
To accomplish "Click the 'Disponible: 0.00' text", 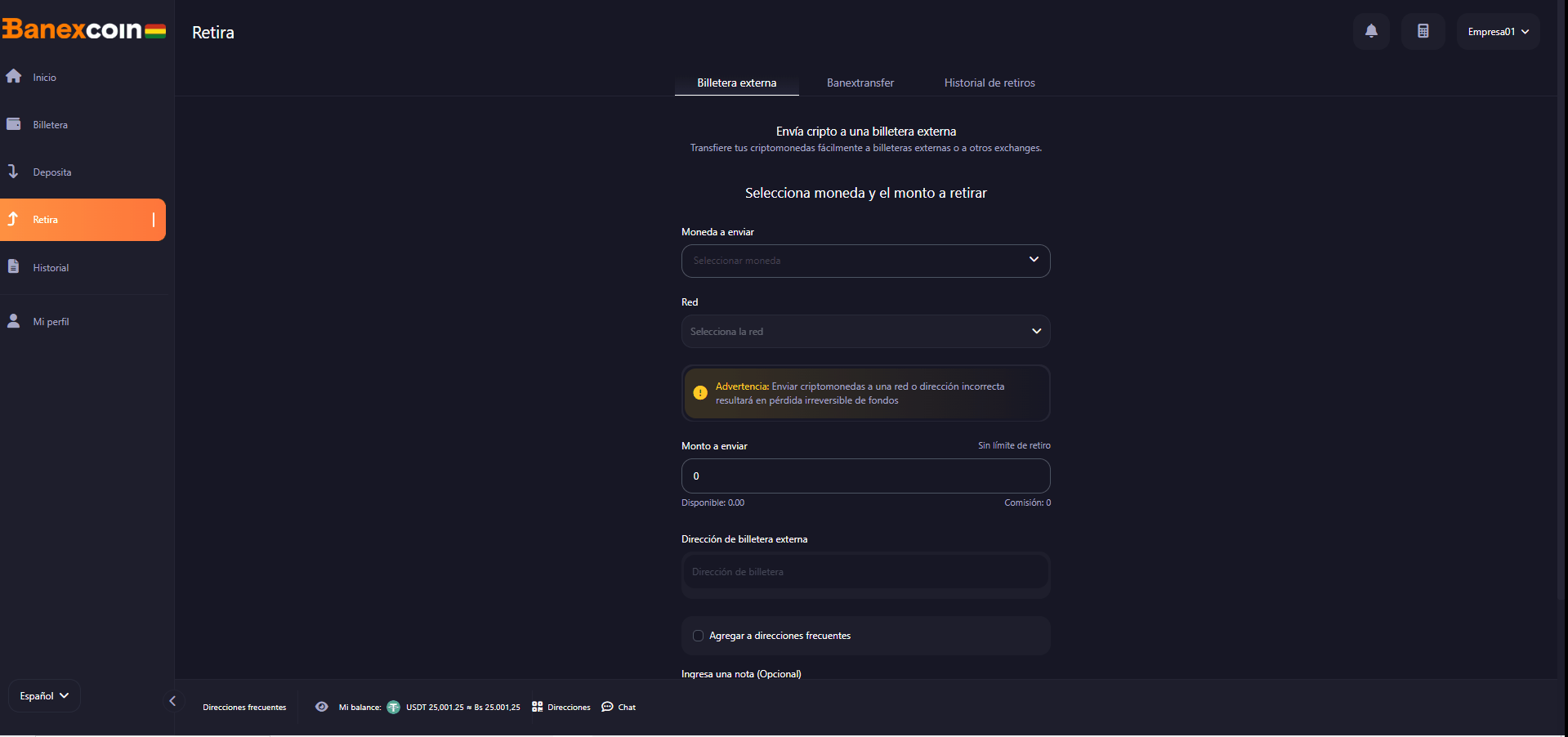I will [713, 502].
